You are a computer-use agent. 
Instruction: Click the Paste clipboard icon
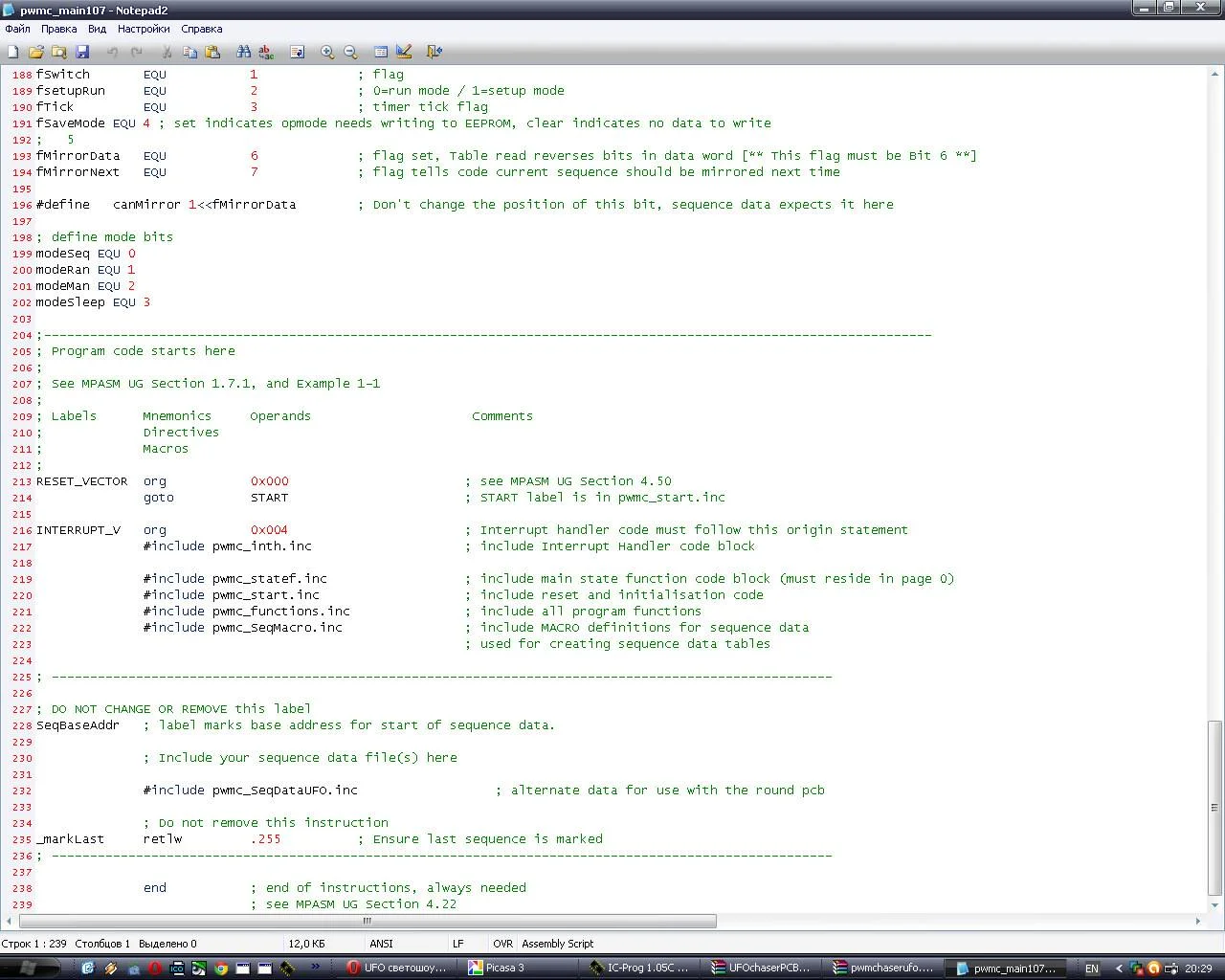212,52
